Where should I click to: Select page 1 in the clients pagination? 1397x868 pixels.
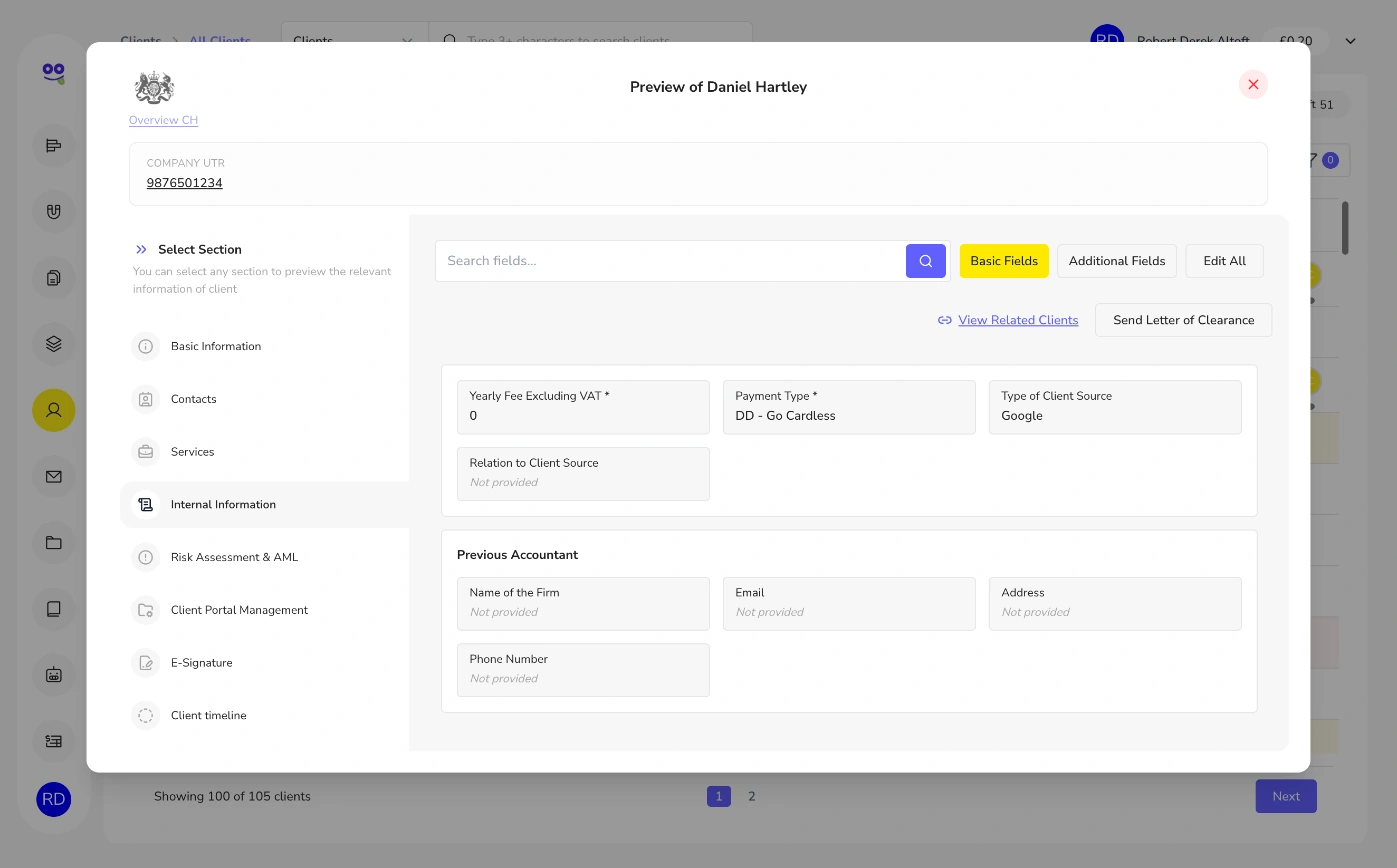[718, 797]
